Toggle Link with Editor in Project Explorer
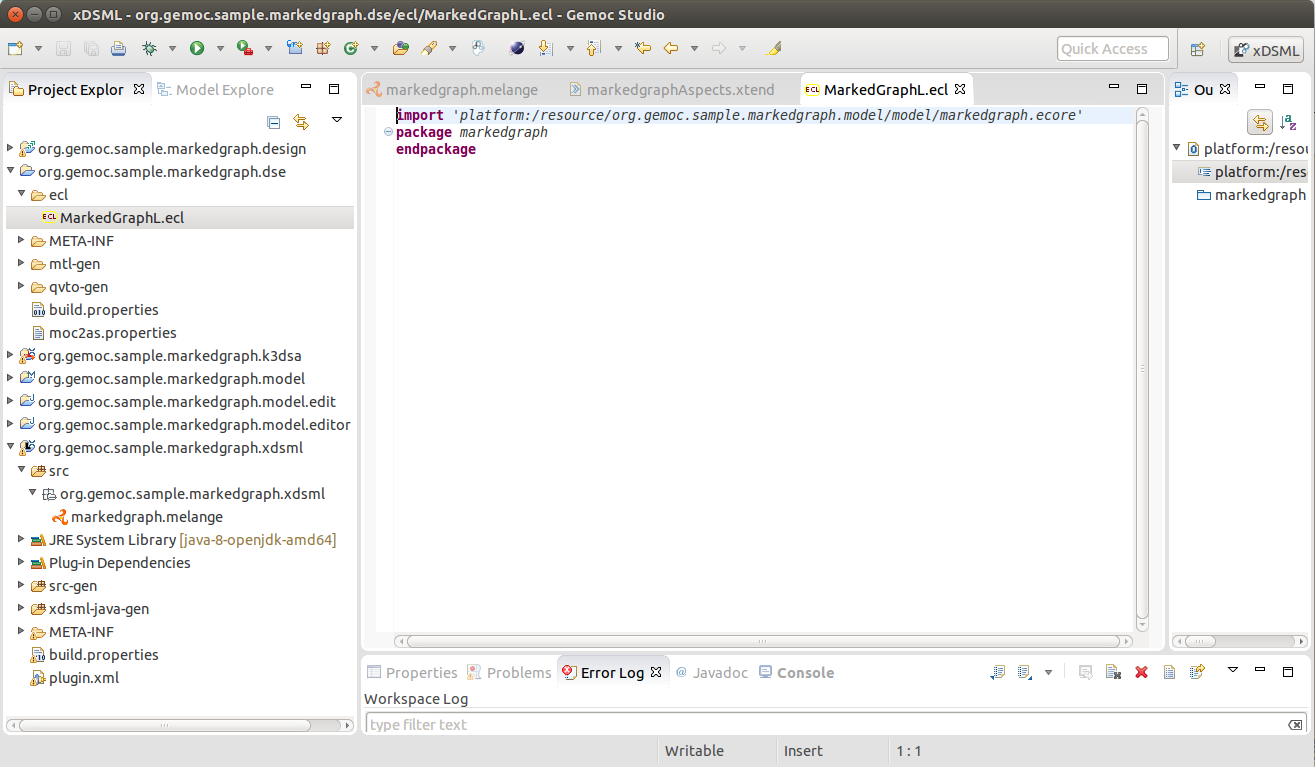Image resolution: width=1315 pixels, height=767 pixels. (301, 122)
